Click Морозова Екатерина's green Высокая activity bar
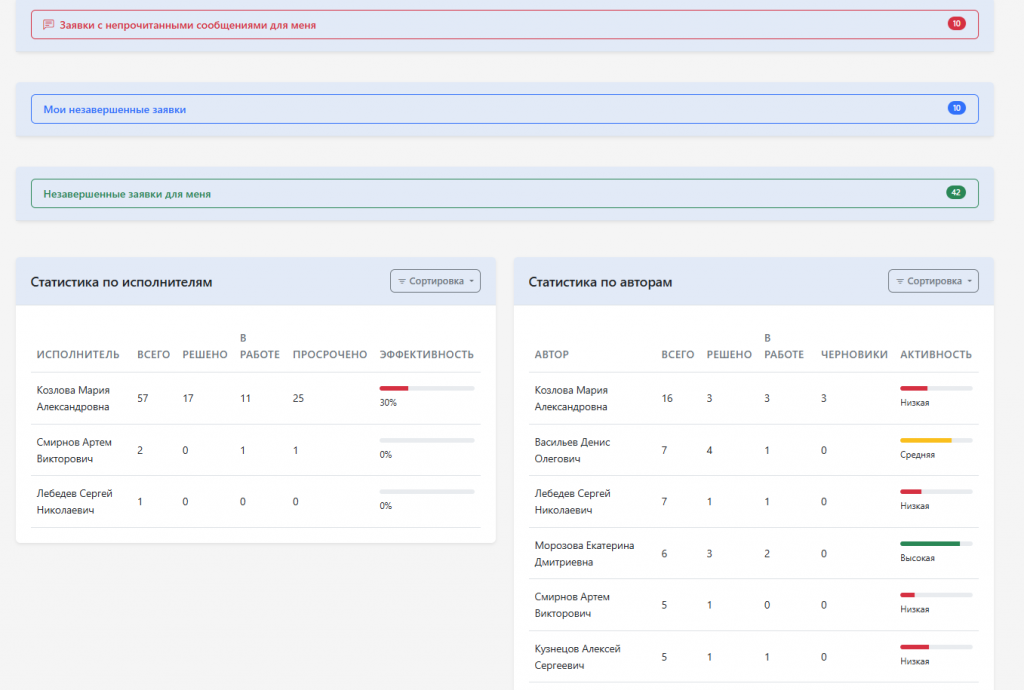The height and width of the screenshot is (690, 1024). tap(936, 544)
